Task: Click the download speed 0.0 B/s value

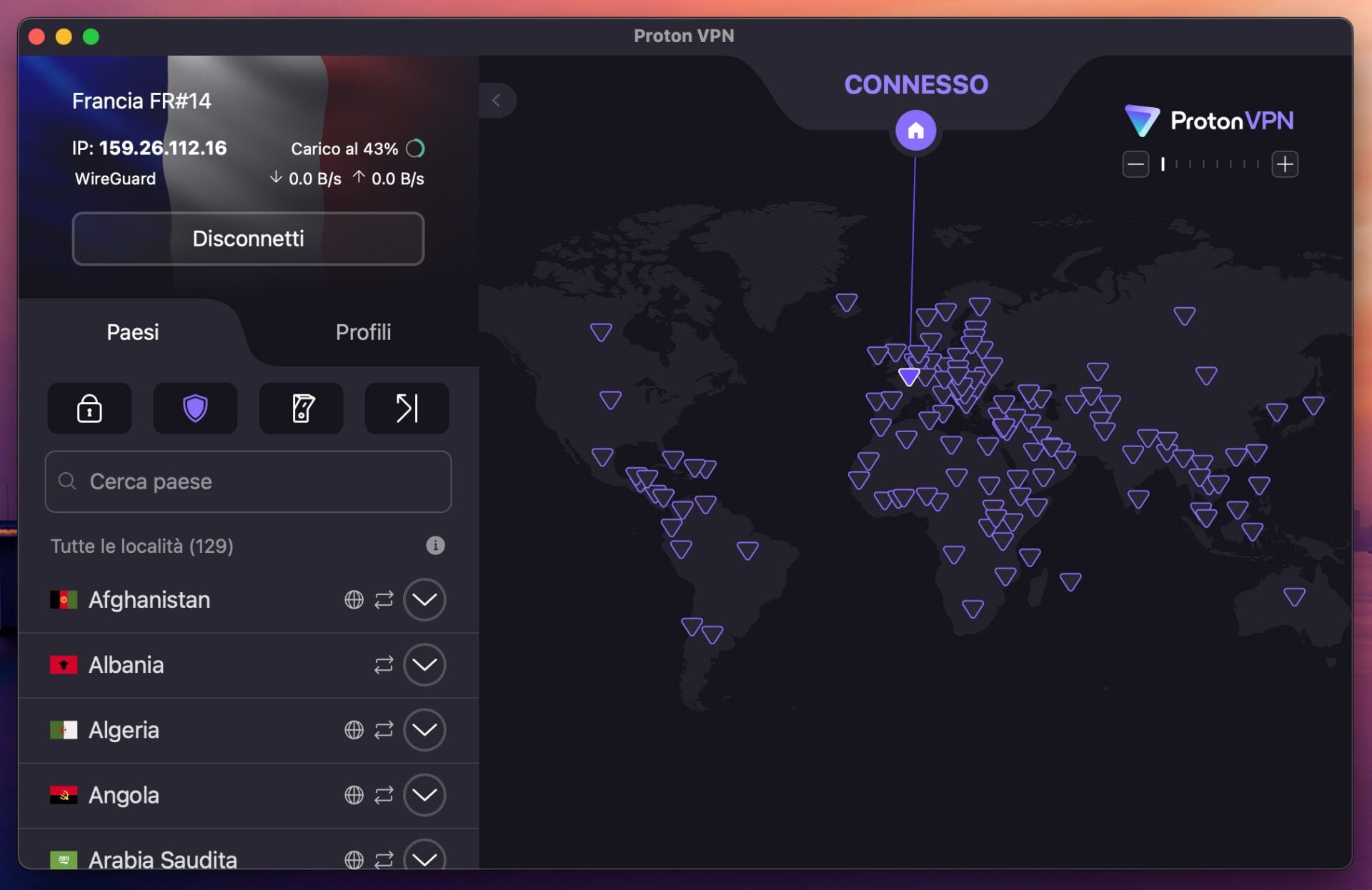Action: [314, 179]
